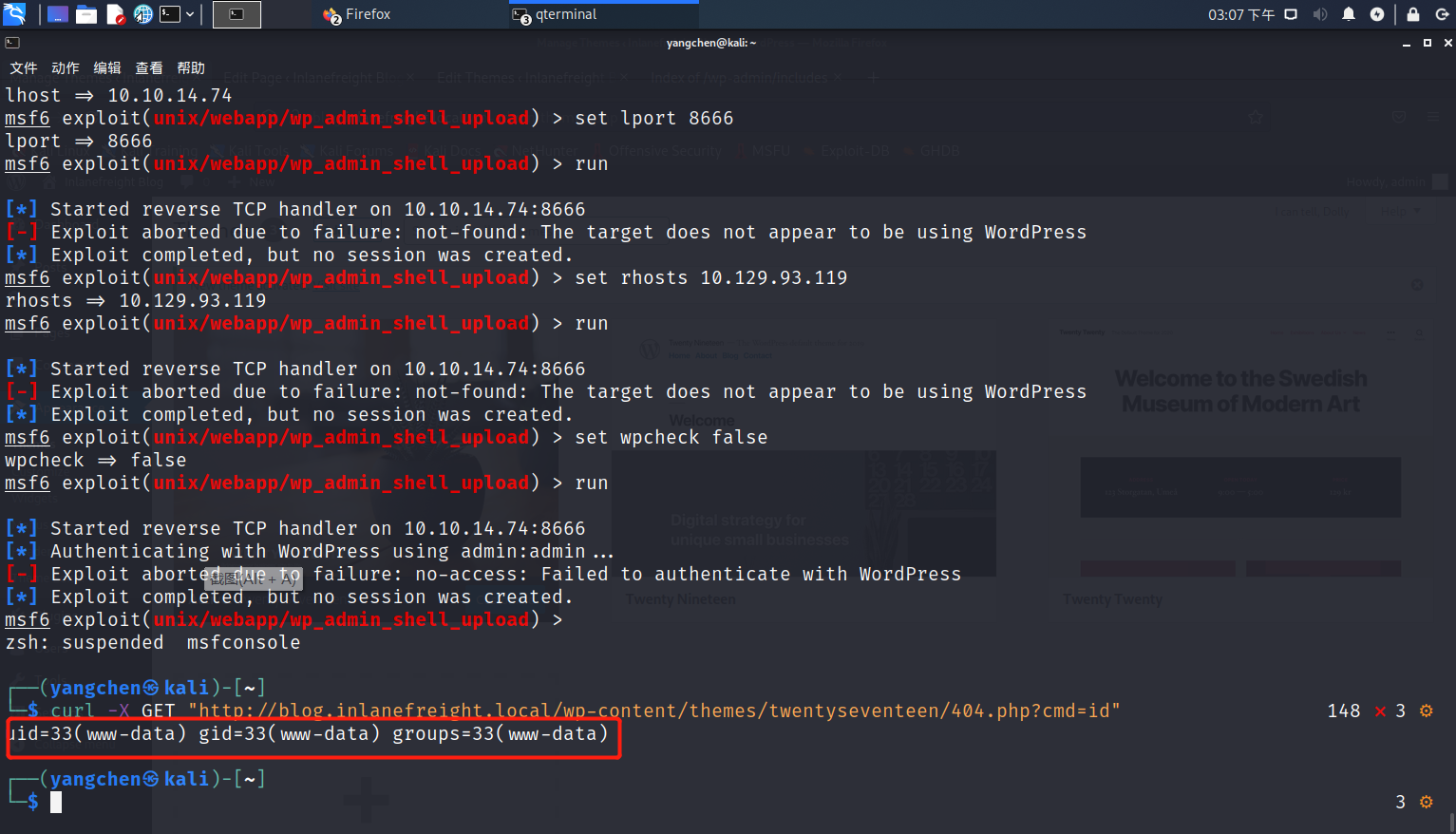
Task: Click the 'set lport 8666' command text
Action: [x=654, y=118]
